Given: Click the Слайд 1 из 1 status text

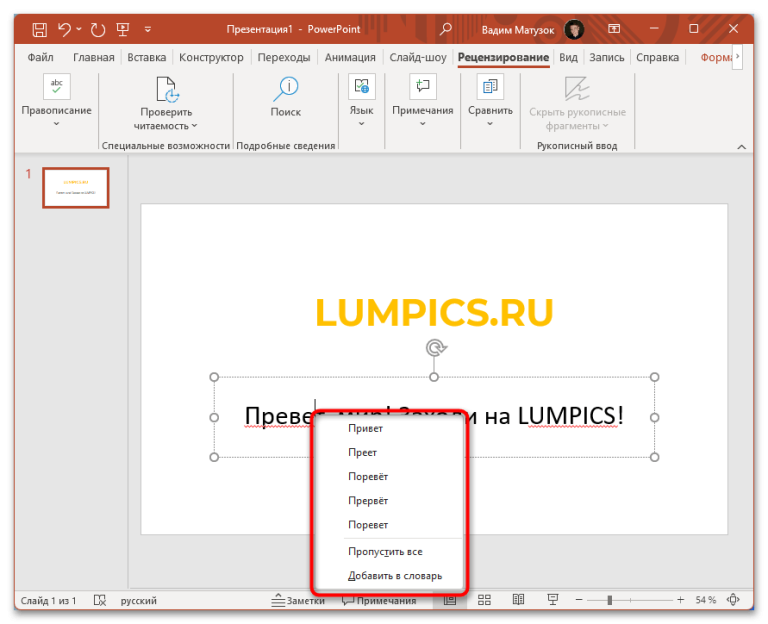Looking at the screenshot, I should pyautogui.click(x=48, y=600).
